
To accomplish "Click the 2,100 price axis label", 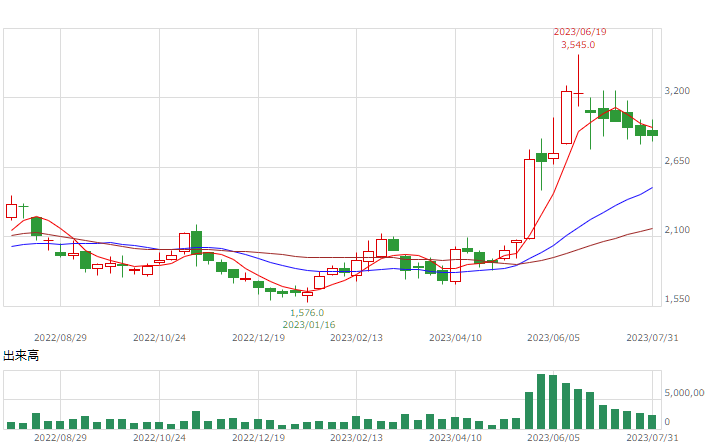I will (677, 230).
